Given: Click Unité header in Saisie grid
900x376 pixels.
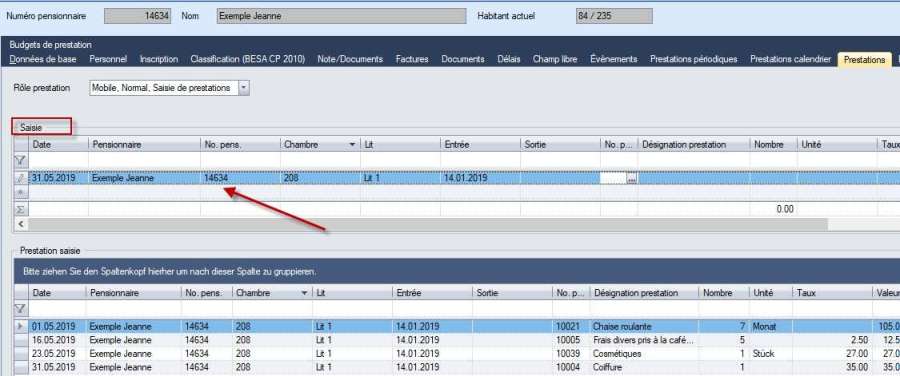Looking at the screenshot, I should [837, 145].
